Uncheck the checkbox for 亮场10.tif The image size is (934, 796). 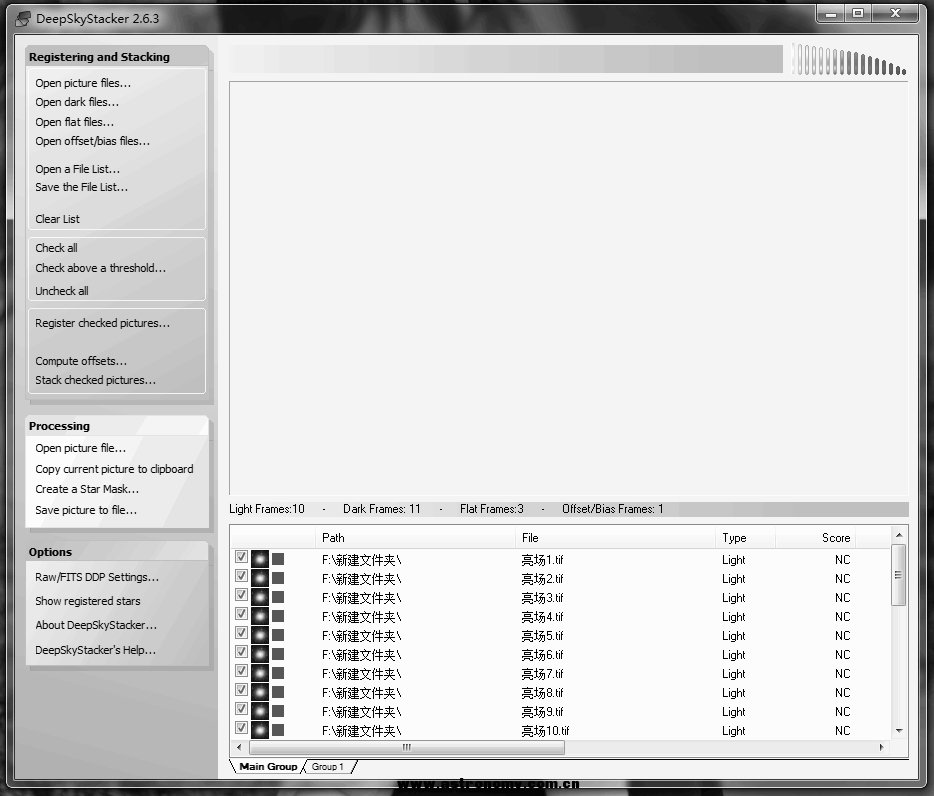pos(241,727)
